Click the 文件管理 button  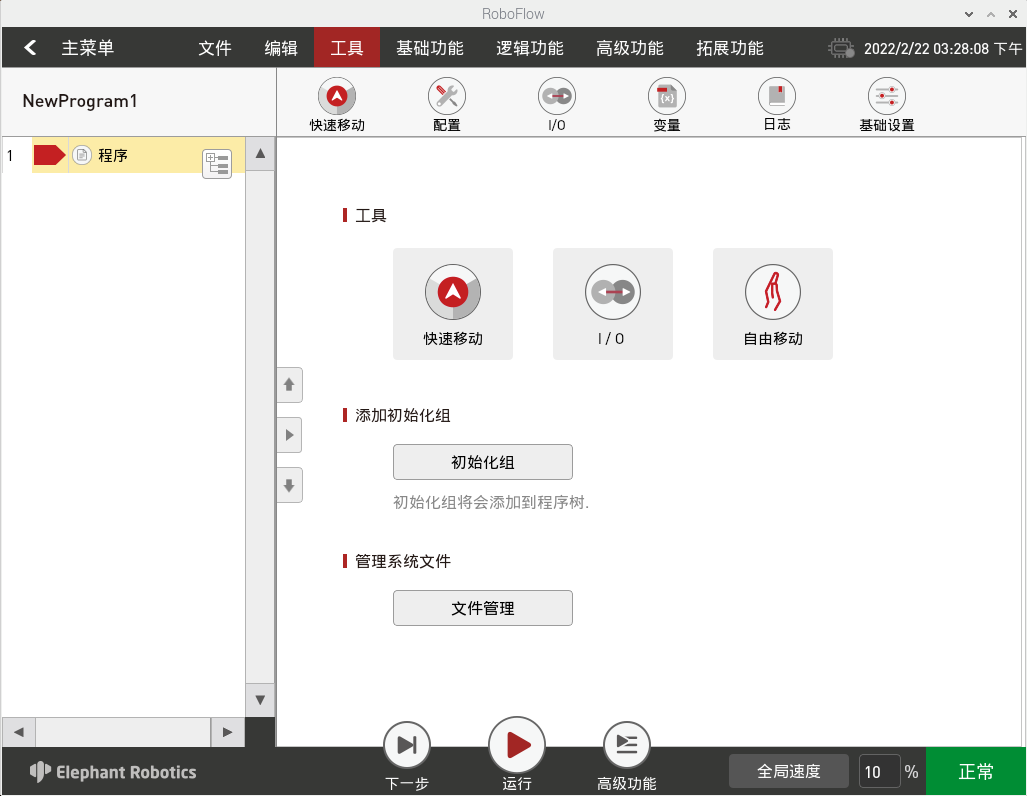tap(482, 608)
